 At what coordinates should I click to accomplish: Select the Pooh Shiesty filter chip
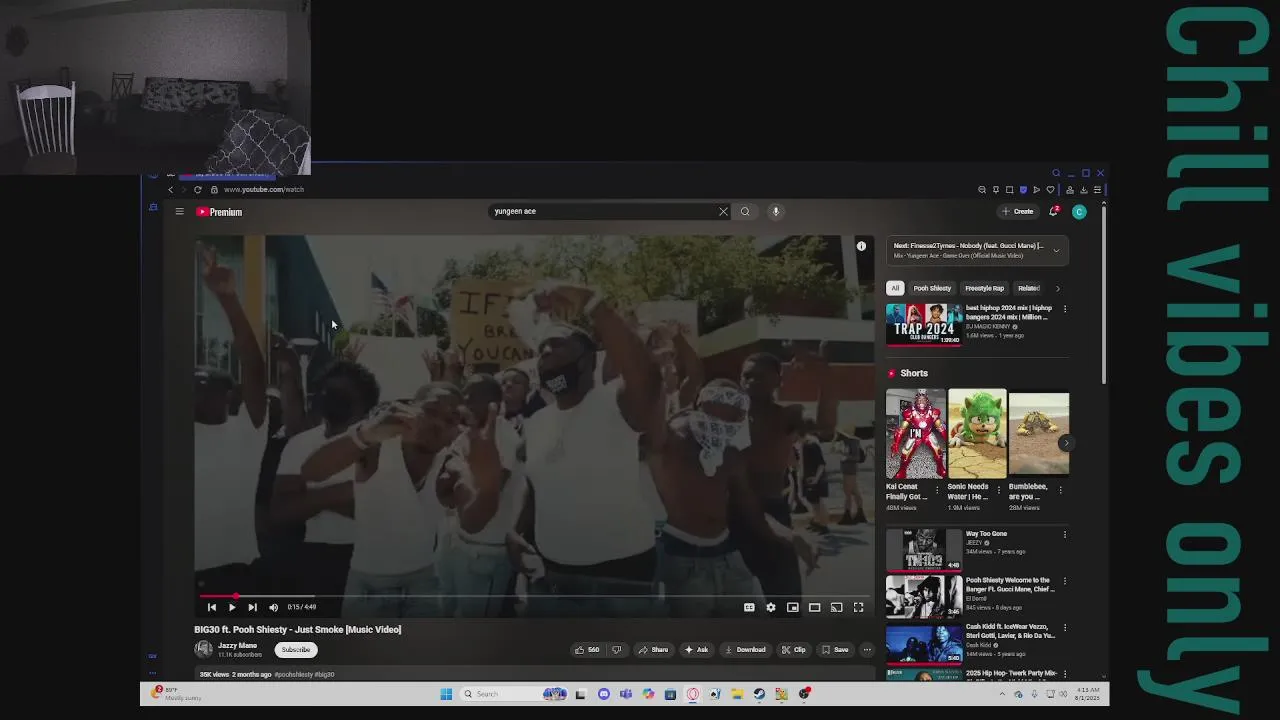(932, 288)
